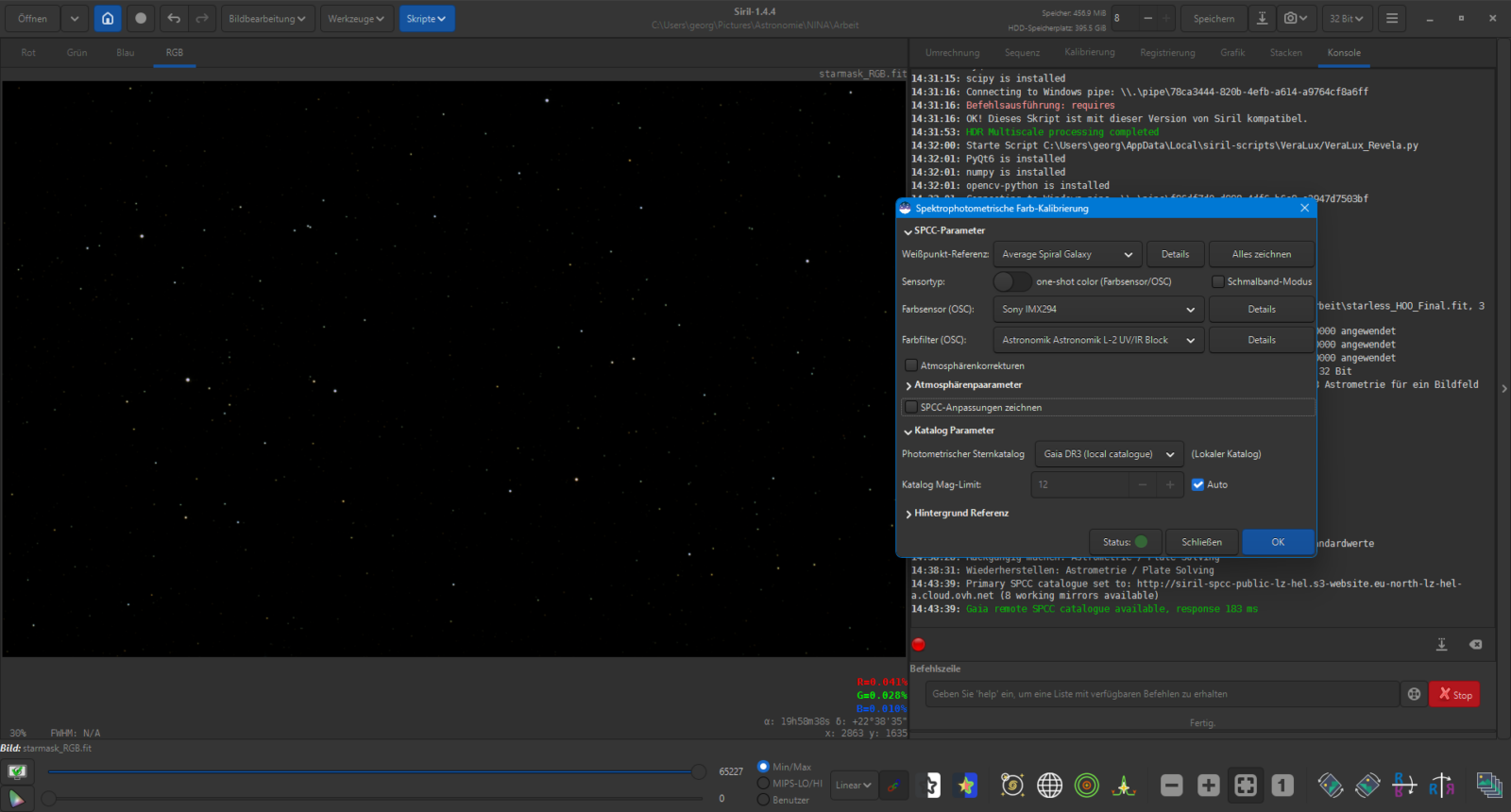Image resolution: width=1511 pixels, height=812 pixels.
Task: Switch to the Stacken tab
Action: (1285, 53)
